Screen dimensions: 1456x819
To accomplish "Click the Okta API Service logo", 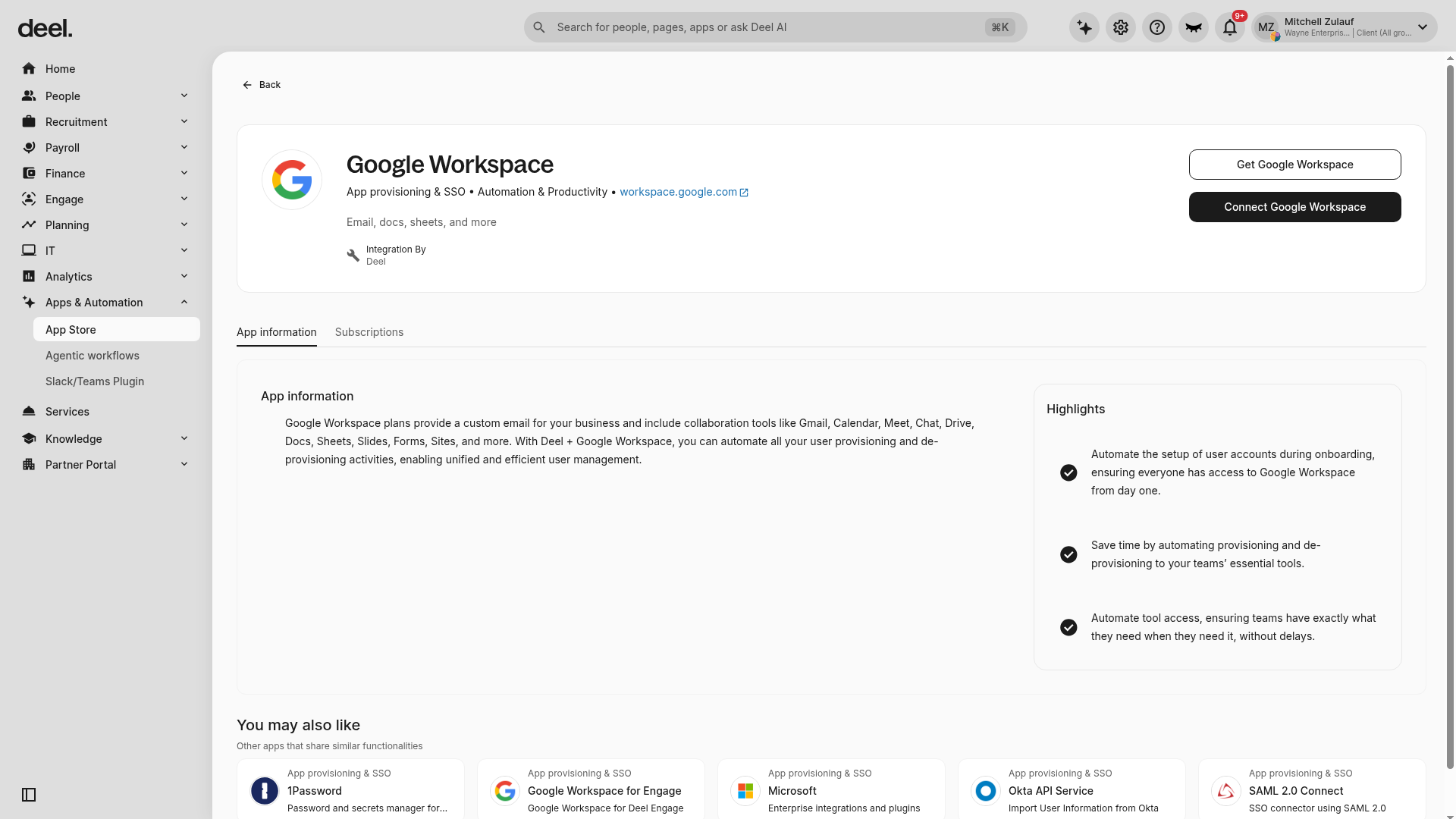I will (986, 791).
